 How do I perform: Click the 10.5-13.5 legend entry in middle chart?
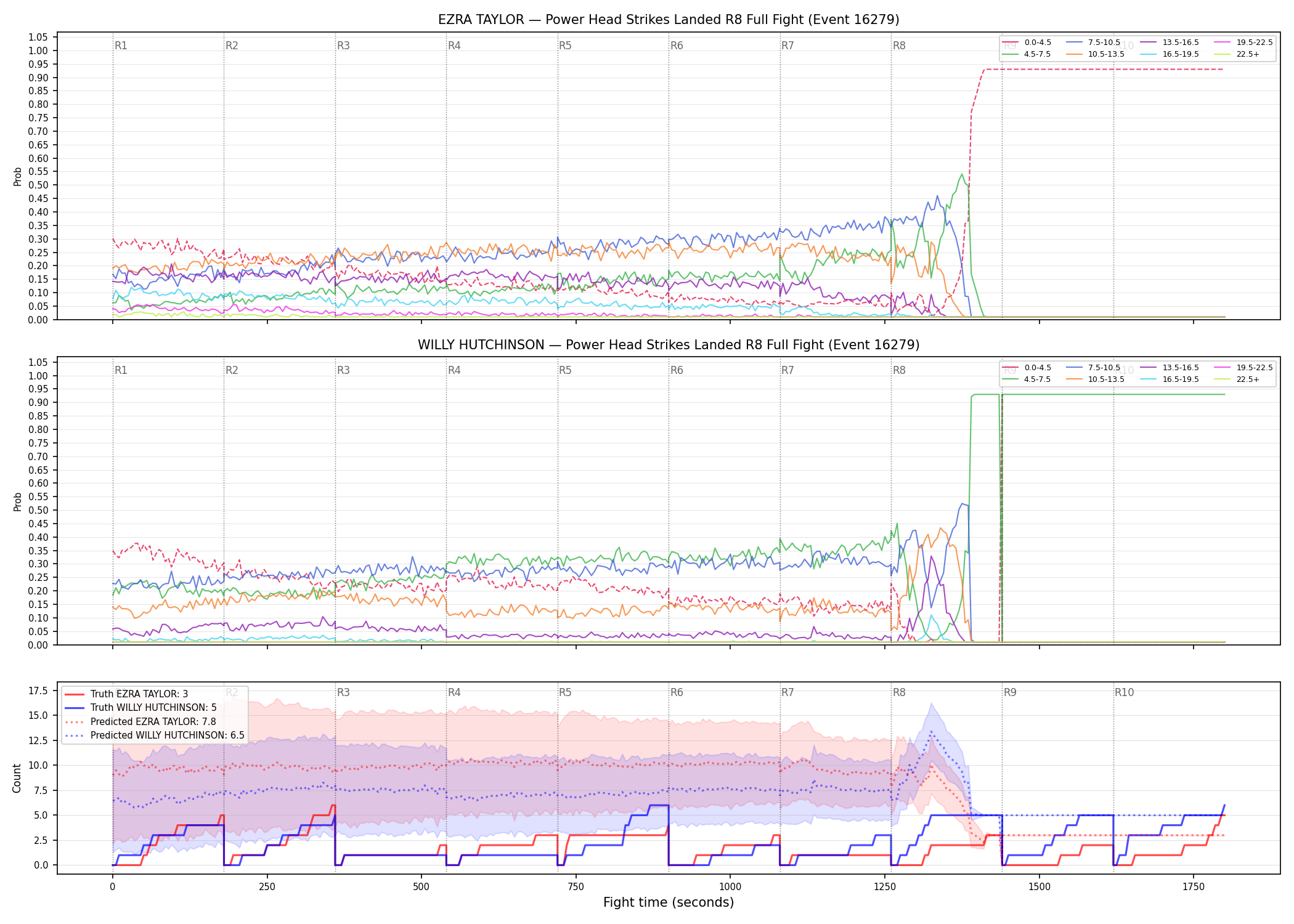1096,379
